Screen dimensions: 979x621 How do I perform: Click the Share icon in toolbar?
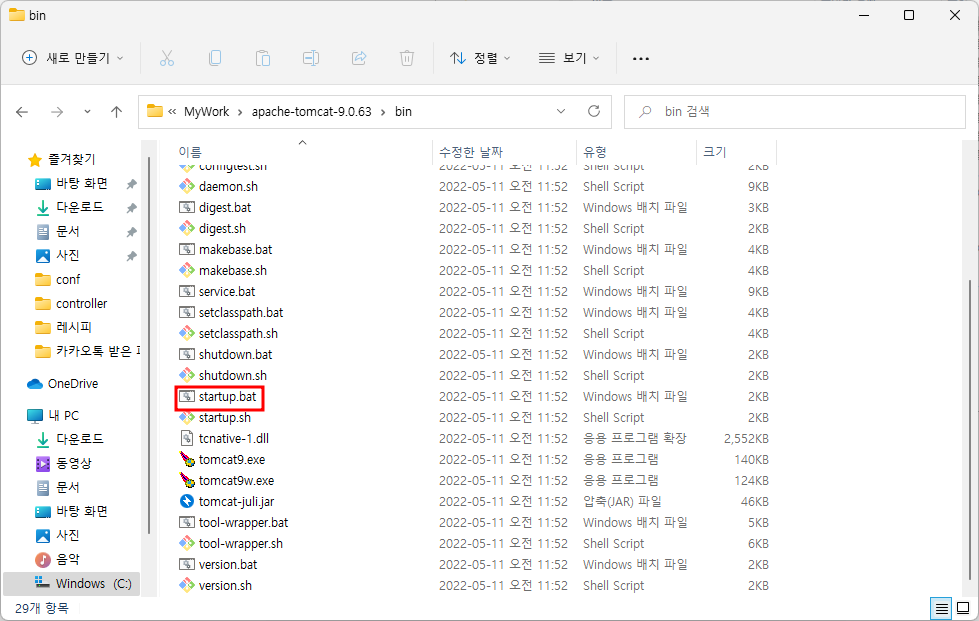pyautogui.click(x=359, y=58)
